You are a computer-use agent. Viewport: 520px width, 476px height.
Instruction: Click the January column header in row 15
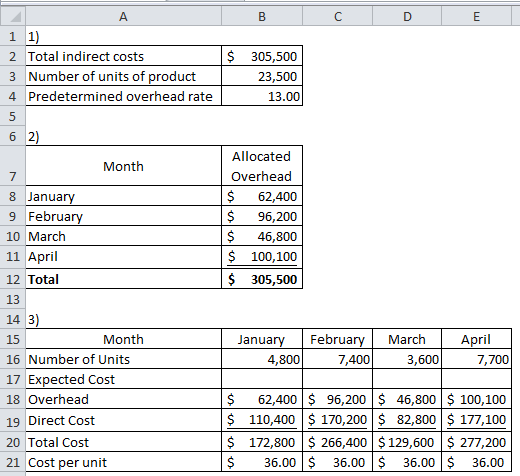coord(262,339)
